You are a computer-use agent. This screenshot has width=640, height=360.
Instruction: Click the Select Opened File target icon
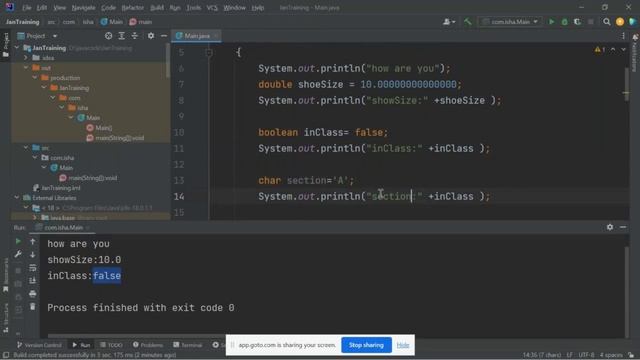coord(109,36)
